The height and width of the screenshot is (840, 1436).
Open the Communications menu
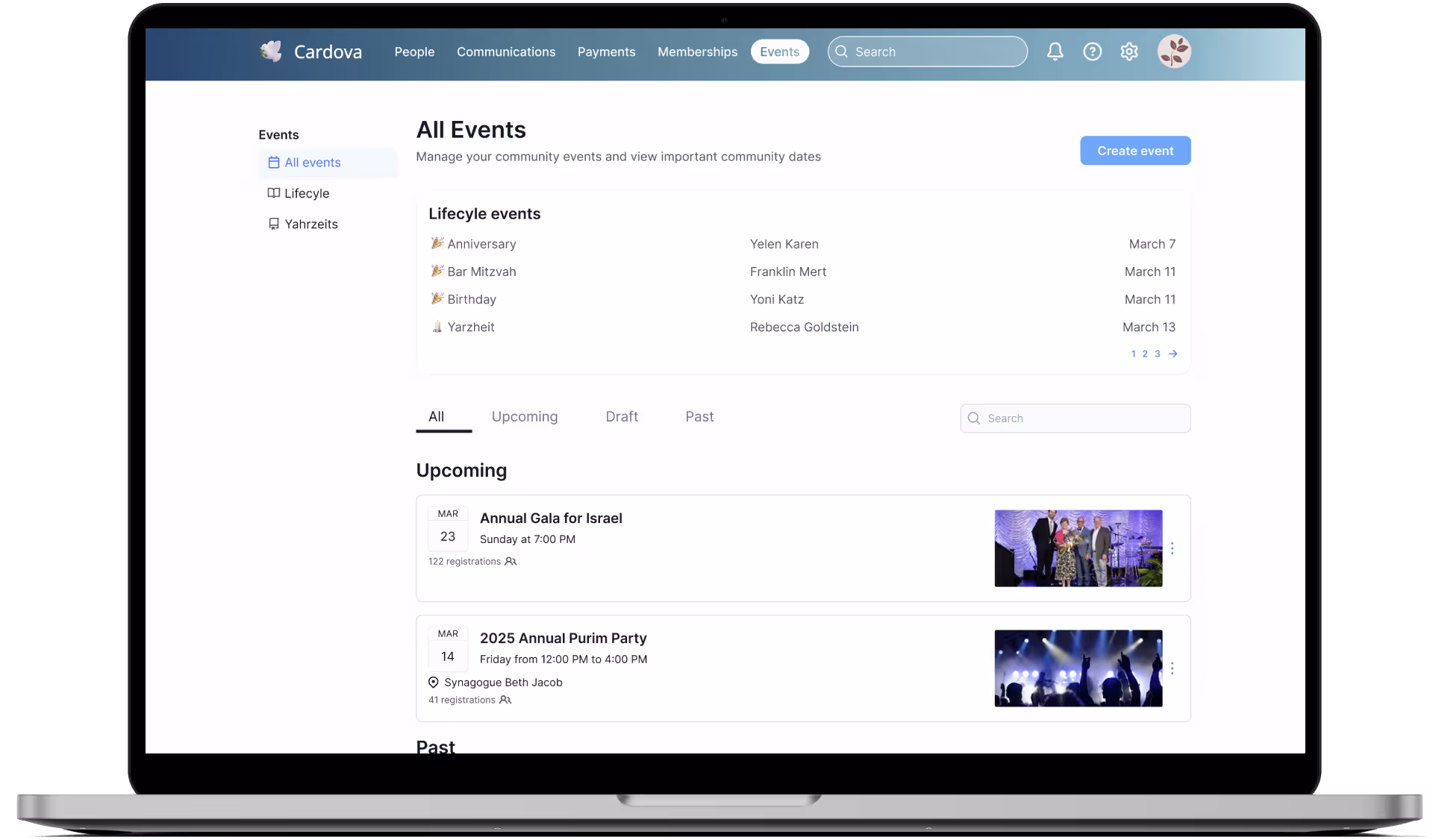pos(506,51)
